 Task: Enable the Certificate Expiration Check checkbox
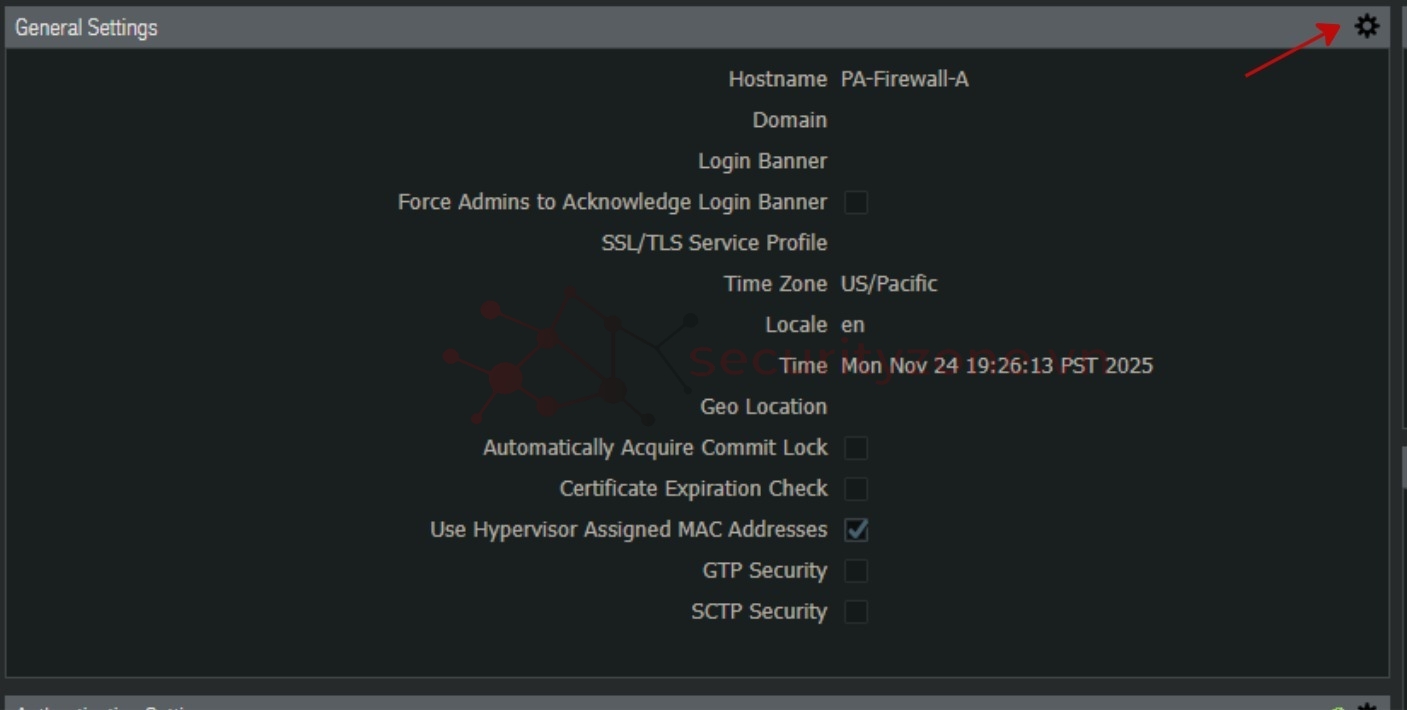[x=856, y=489]
